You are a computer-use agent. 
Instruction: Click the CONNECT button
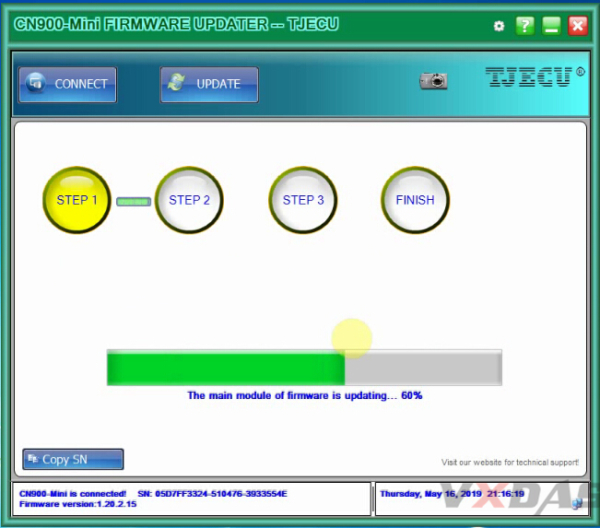coord(67,84)
